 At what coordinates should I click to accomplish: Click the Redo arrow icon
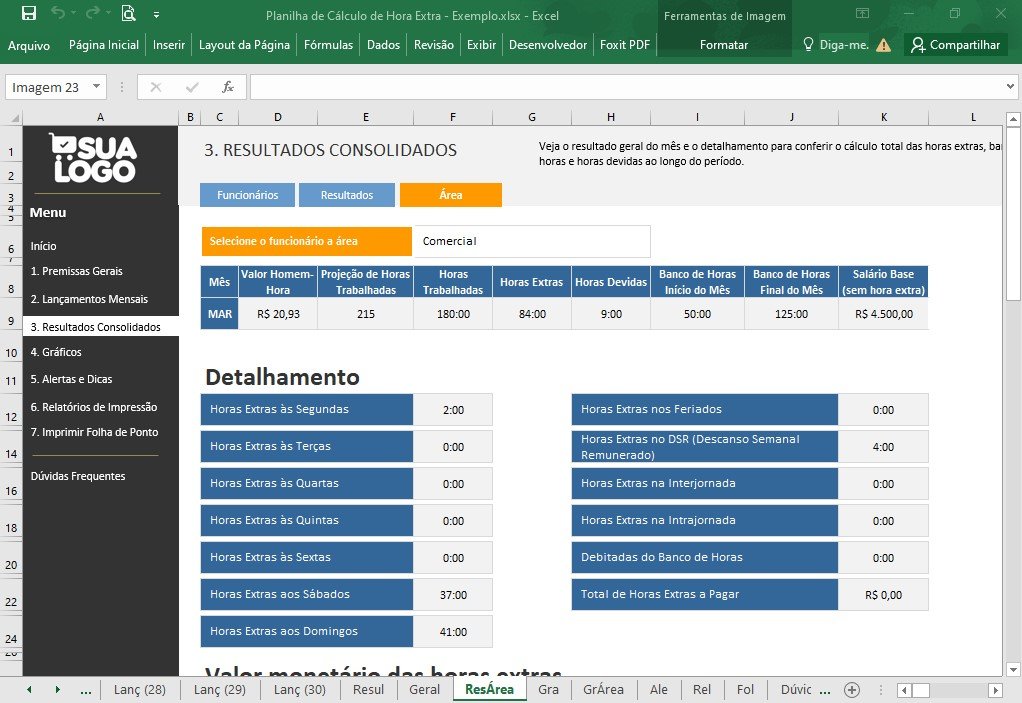coord(93,13)
